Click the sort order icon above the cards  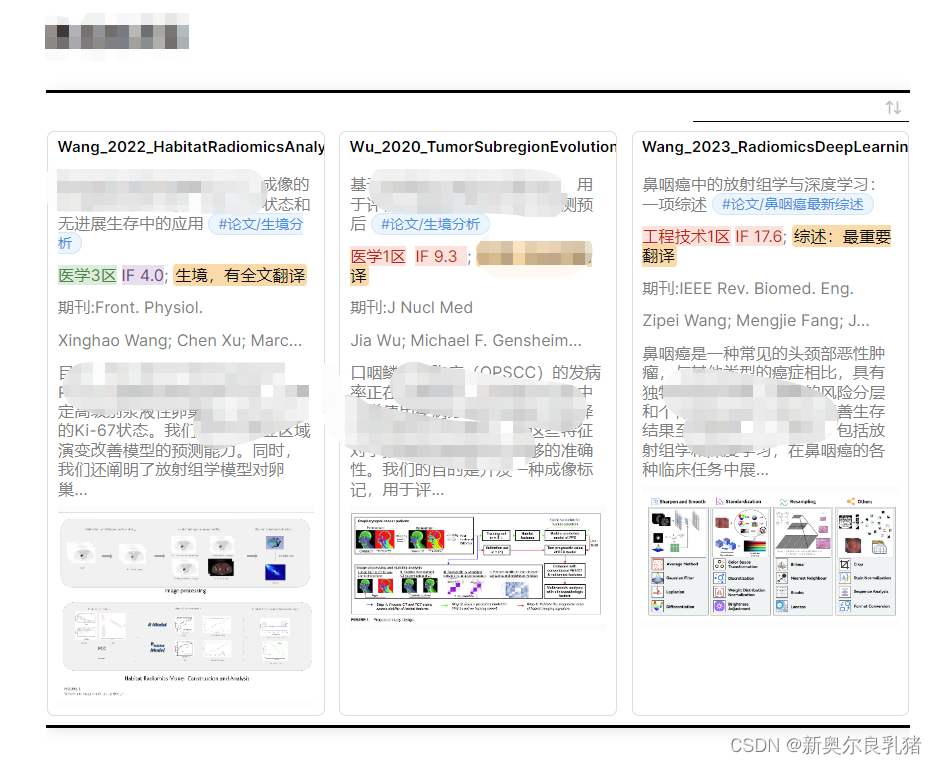point(894,107)
